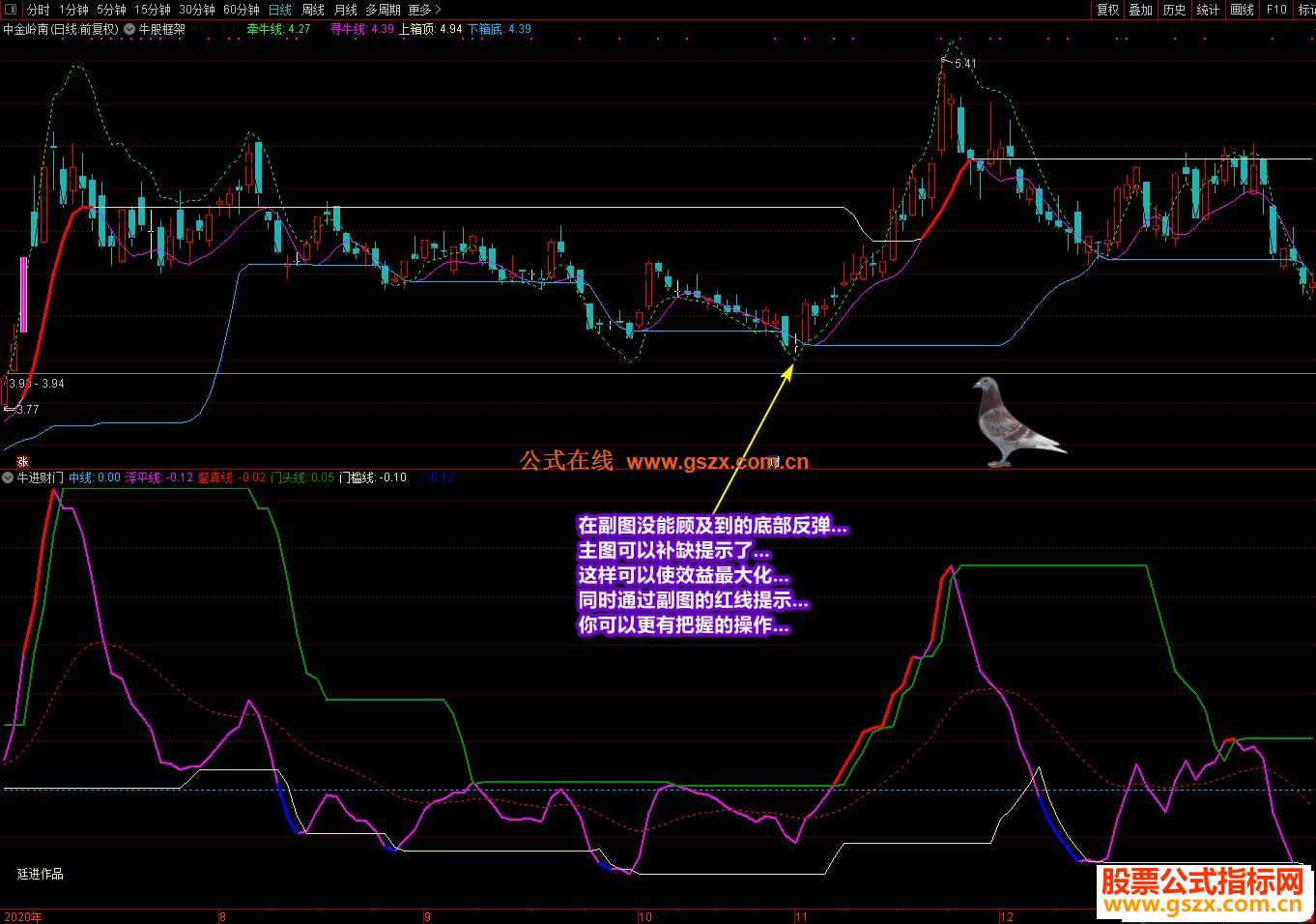
Task: Click the month 11 marker on the time axis
Action: (x=801, y=916)
